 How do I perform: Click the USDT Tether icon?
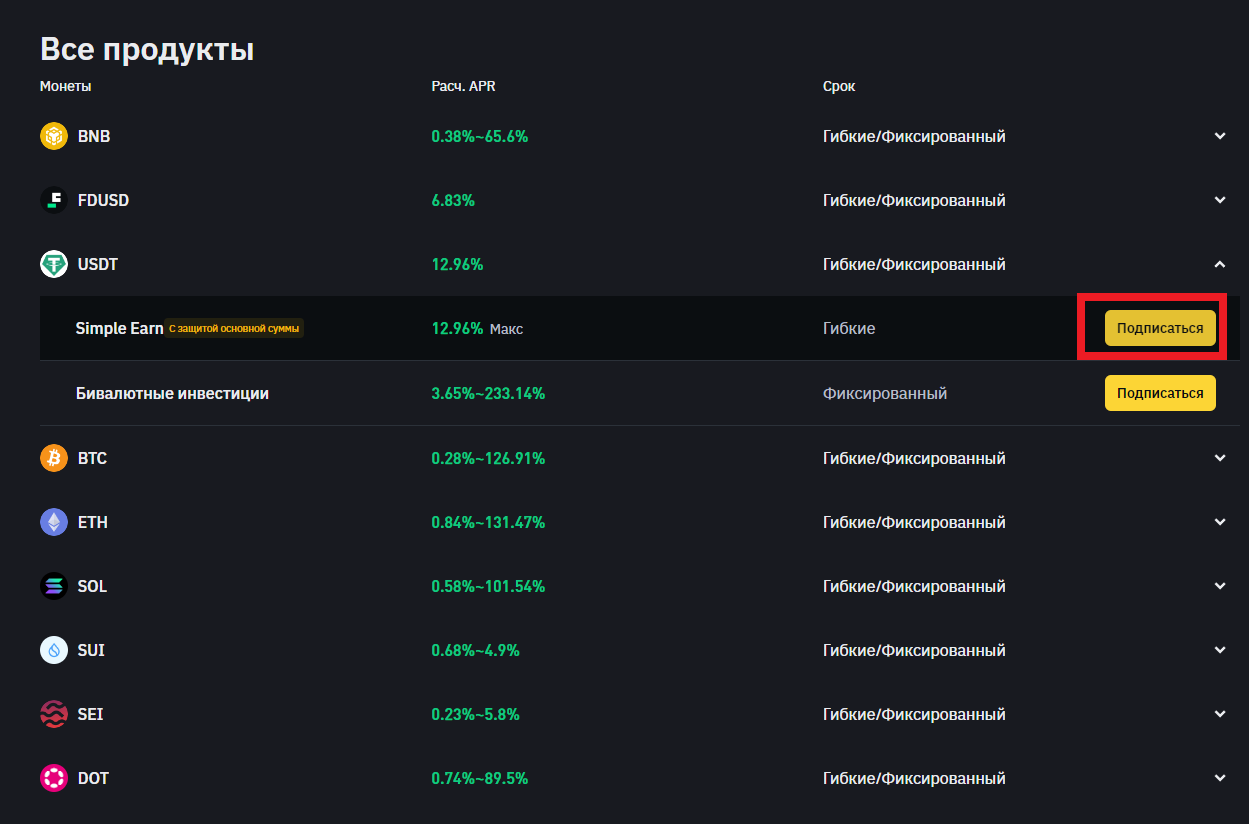coord(54,264)
